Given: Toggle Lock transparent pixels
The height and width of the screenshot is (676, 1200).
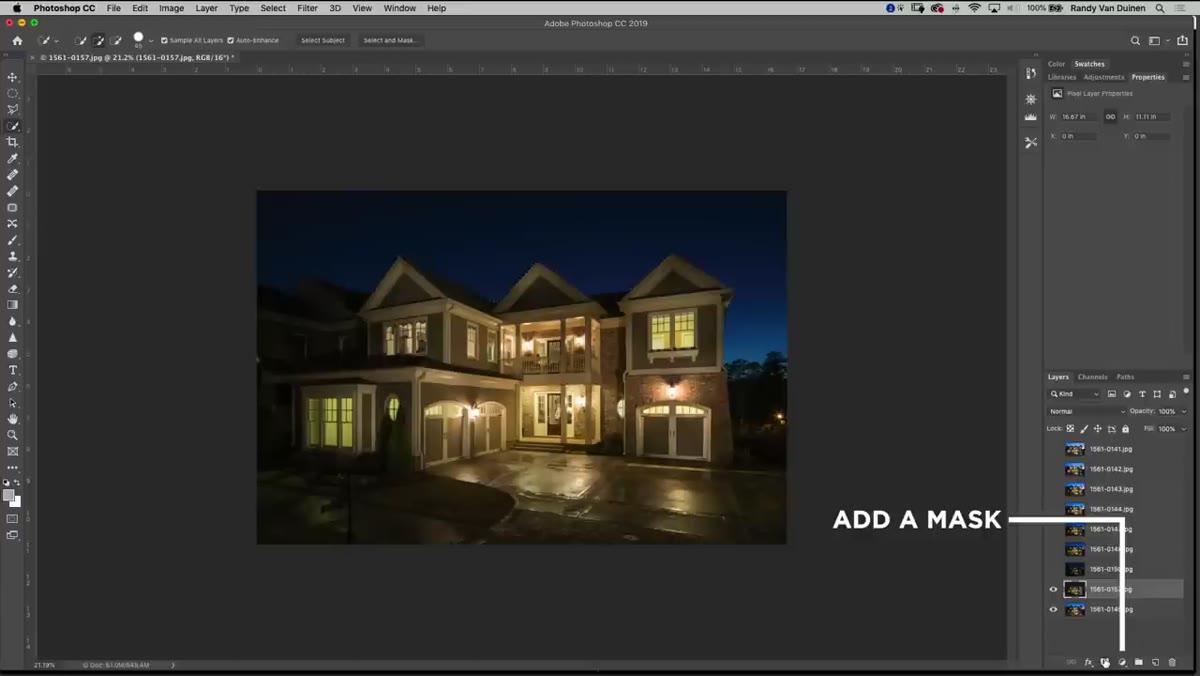Looking at the screenshot, I should tap(1070, 429).
